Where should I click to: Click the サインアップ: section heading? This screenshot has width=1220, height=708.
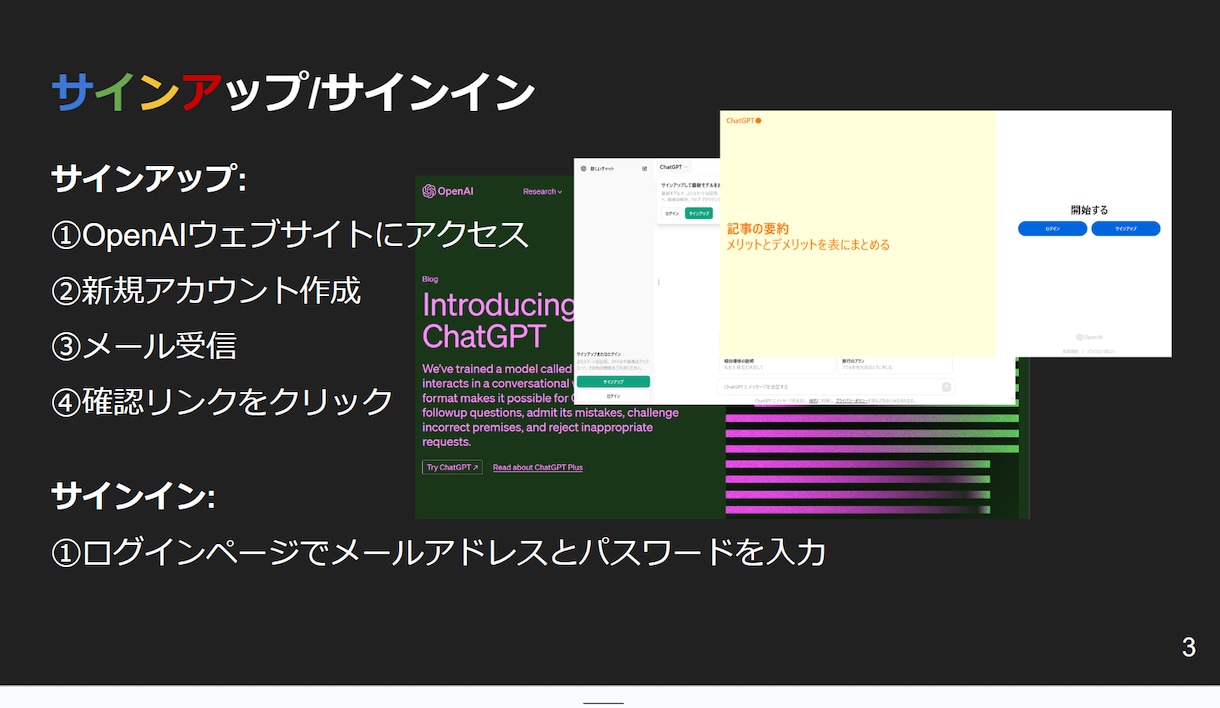coord(148,180)
